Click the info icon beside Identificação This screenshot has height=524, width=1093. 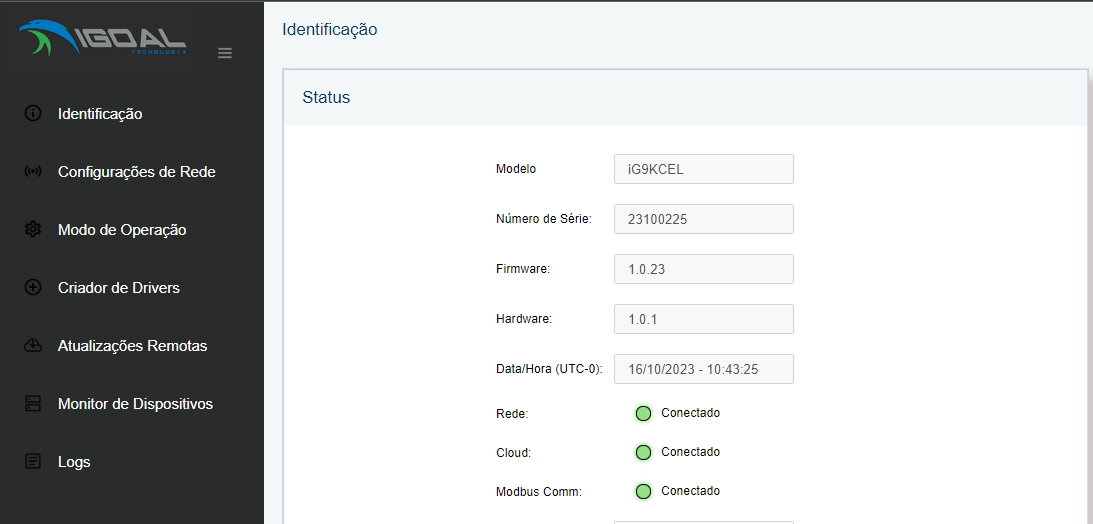(x=33, y=114)
